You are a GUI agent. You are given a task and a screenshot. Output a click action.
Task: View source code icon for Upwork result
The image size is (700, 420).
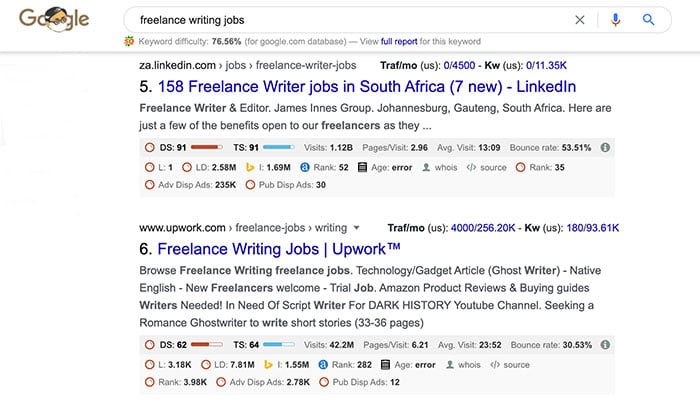[x=495, y=365]
